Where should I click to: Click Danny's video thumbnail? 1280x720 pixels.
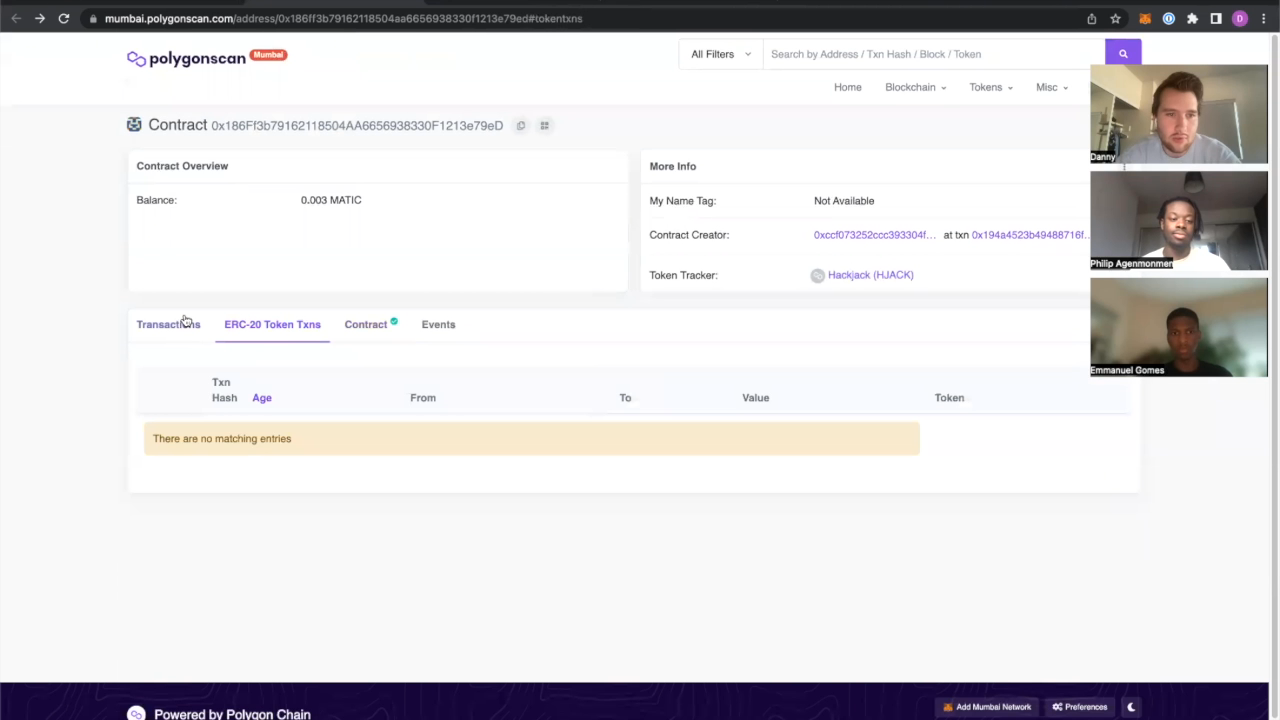1179,113
